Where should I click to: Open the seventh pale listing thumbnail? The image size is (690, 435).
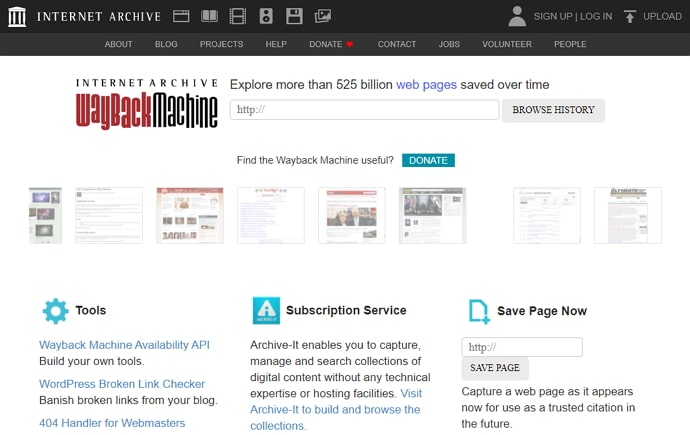[547, 216]
